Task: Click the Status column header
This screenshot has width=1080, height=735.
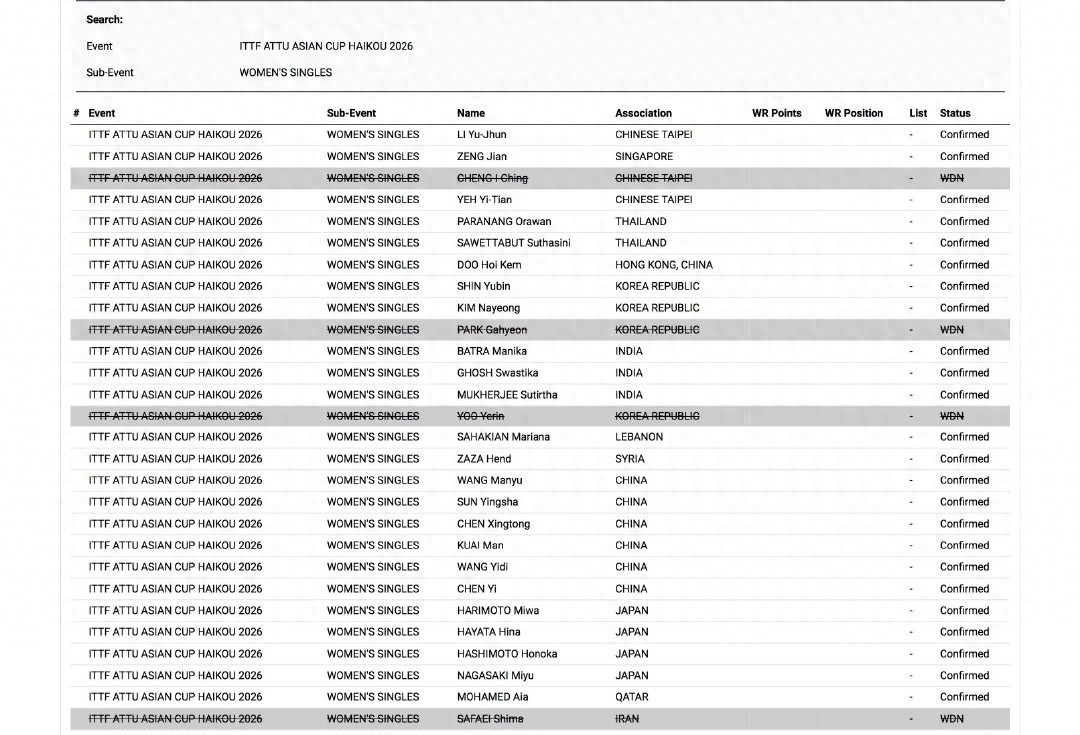Action: 955,113
